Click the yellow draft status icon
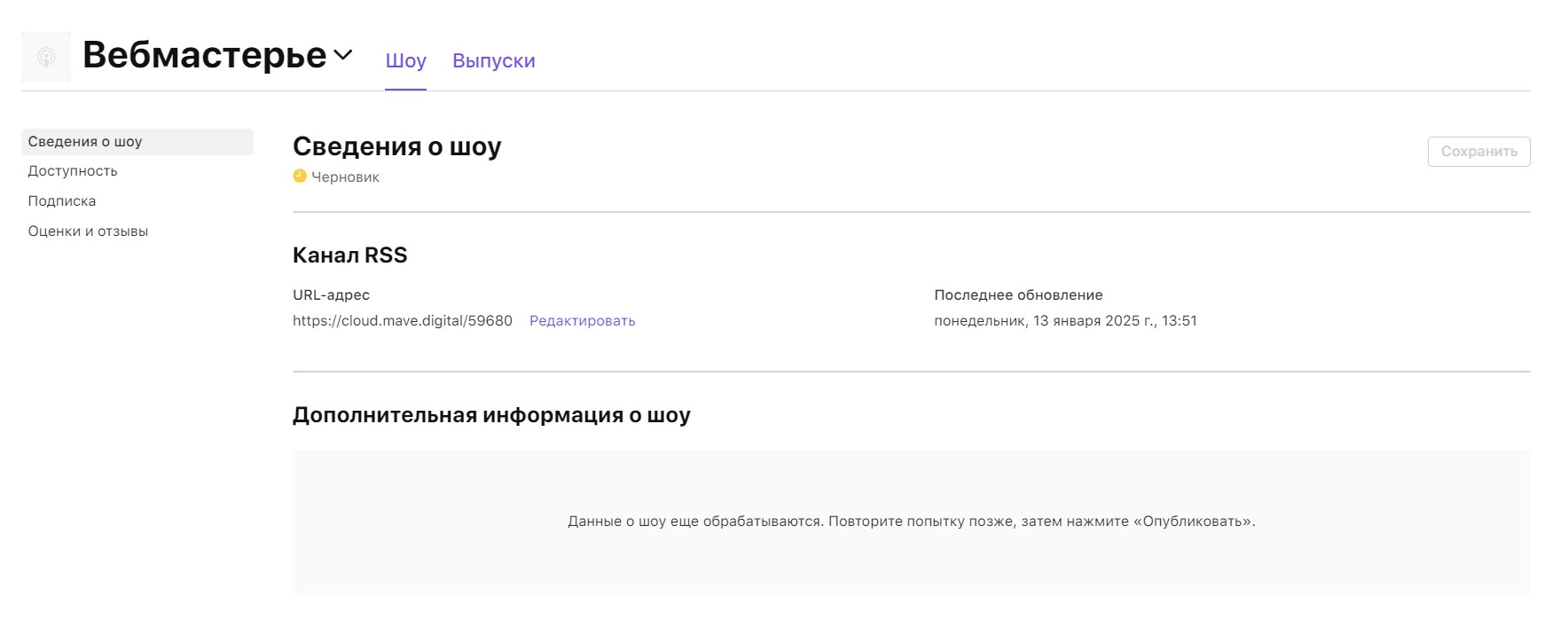 [300, 176]
